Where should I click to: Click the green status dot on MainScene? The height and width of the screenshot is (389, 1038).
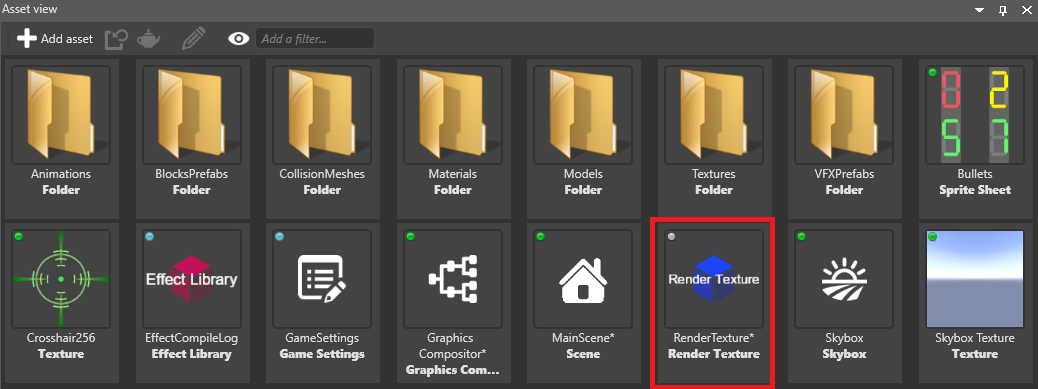[541, 237]
